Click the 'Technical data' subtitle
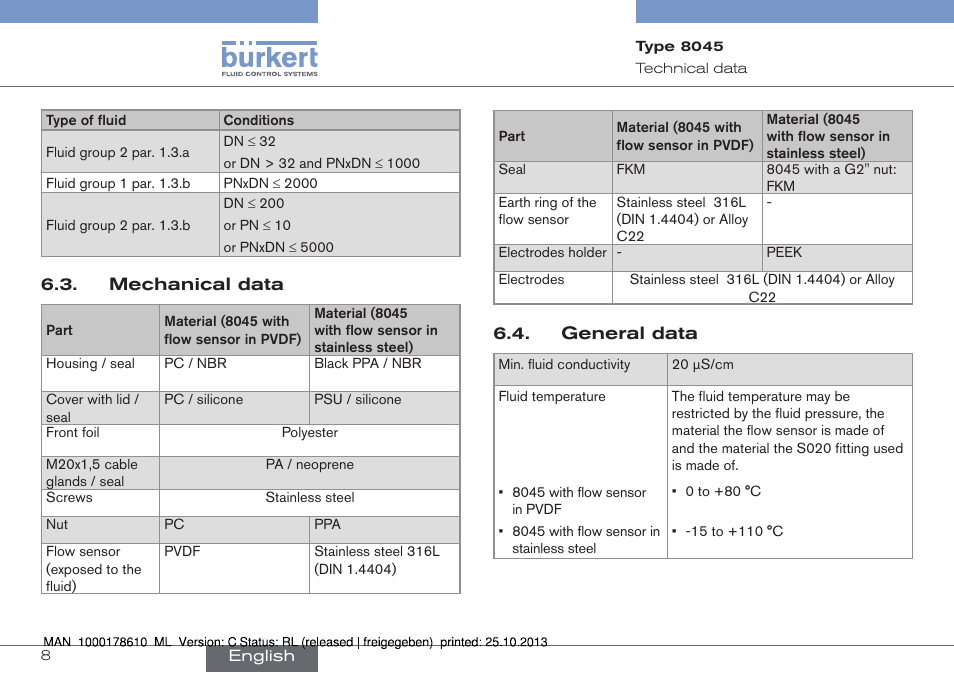This screenshot has height=673, width=954. (x=691, y=68)
